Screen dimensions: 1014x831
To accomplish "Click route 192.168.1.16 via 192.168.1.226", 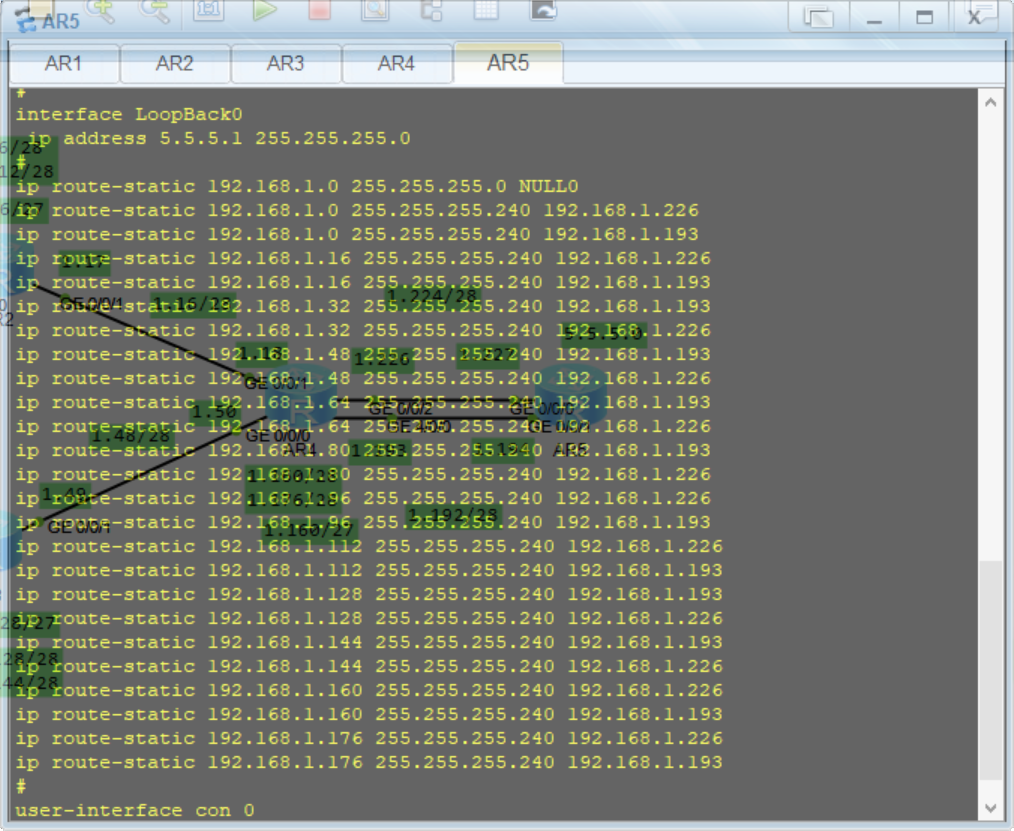I will click(x=363, y=258).
